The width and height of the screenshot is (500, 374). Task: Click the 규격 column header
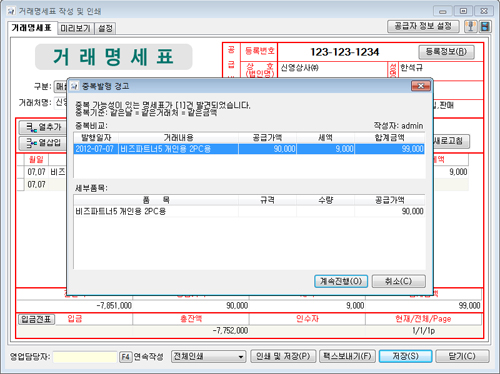[x=267, y=200]
